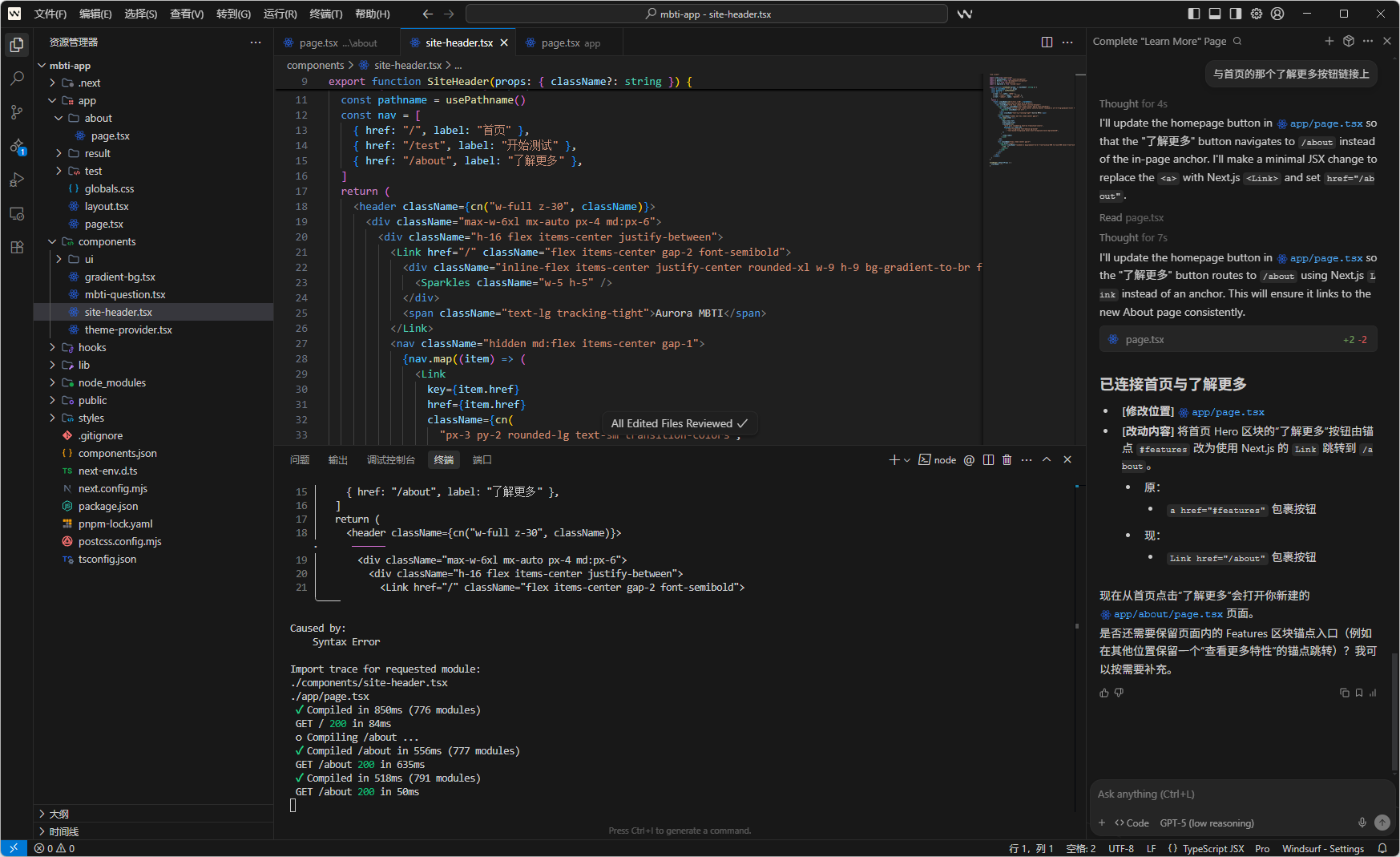Screen dimensions: 1400x857
Task: Open the 终端 menu in menu bar
Action: pyautogui.click(x=325, y=14)
